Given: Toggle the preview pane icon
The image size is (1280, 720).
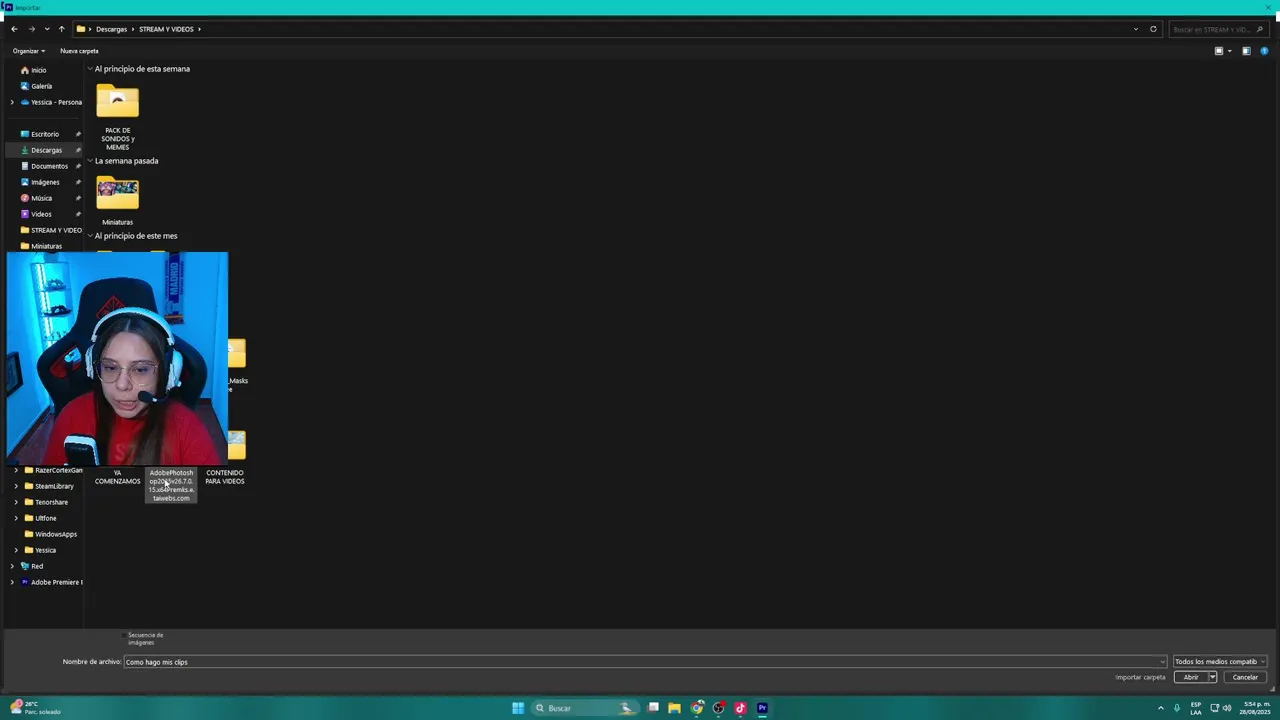Looking at the screenshot, I should (1246, 51).
